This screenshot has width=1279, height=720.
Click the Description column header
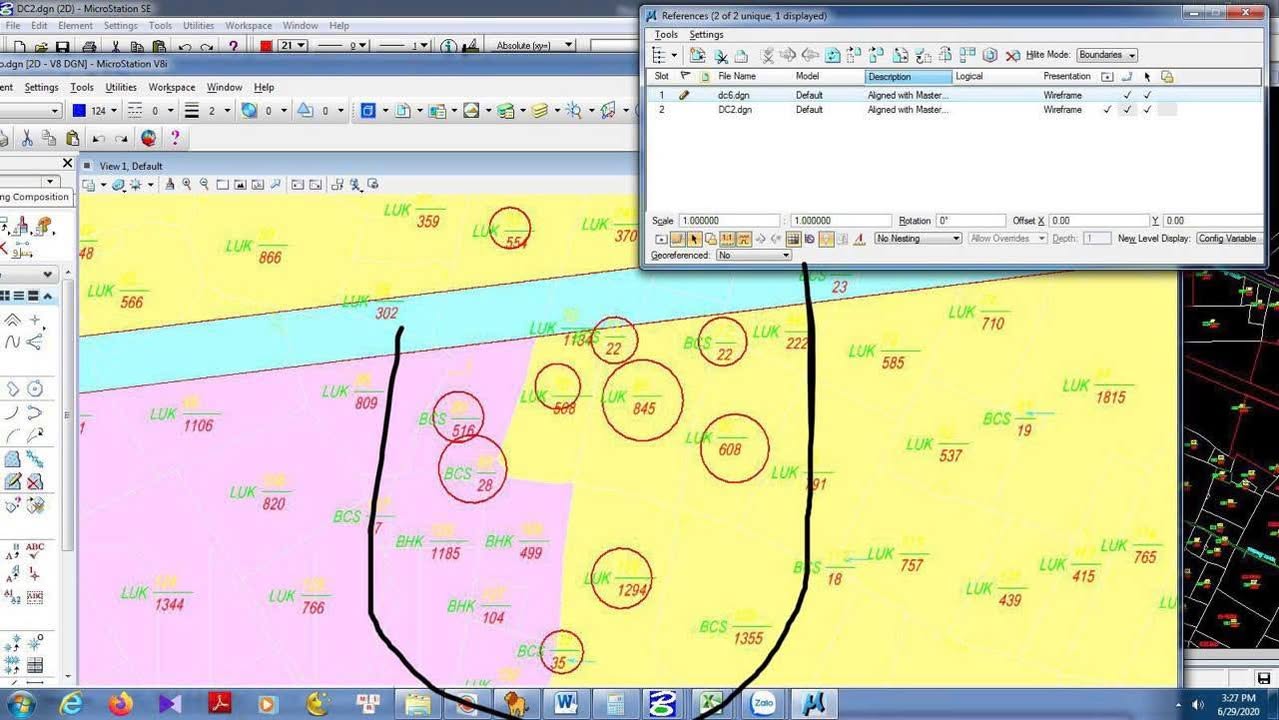(907, 77)
